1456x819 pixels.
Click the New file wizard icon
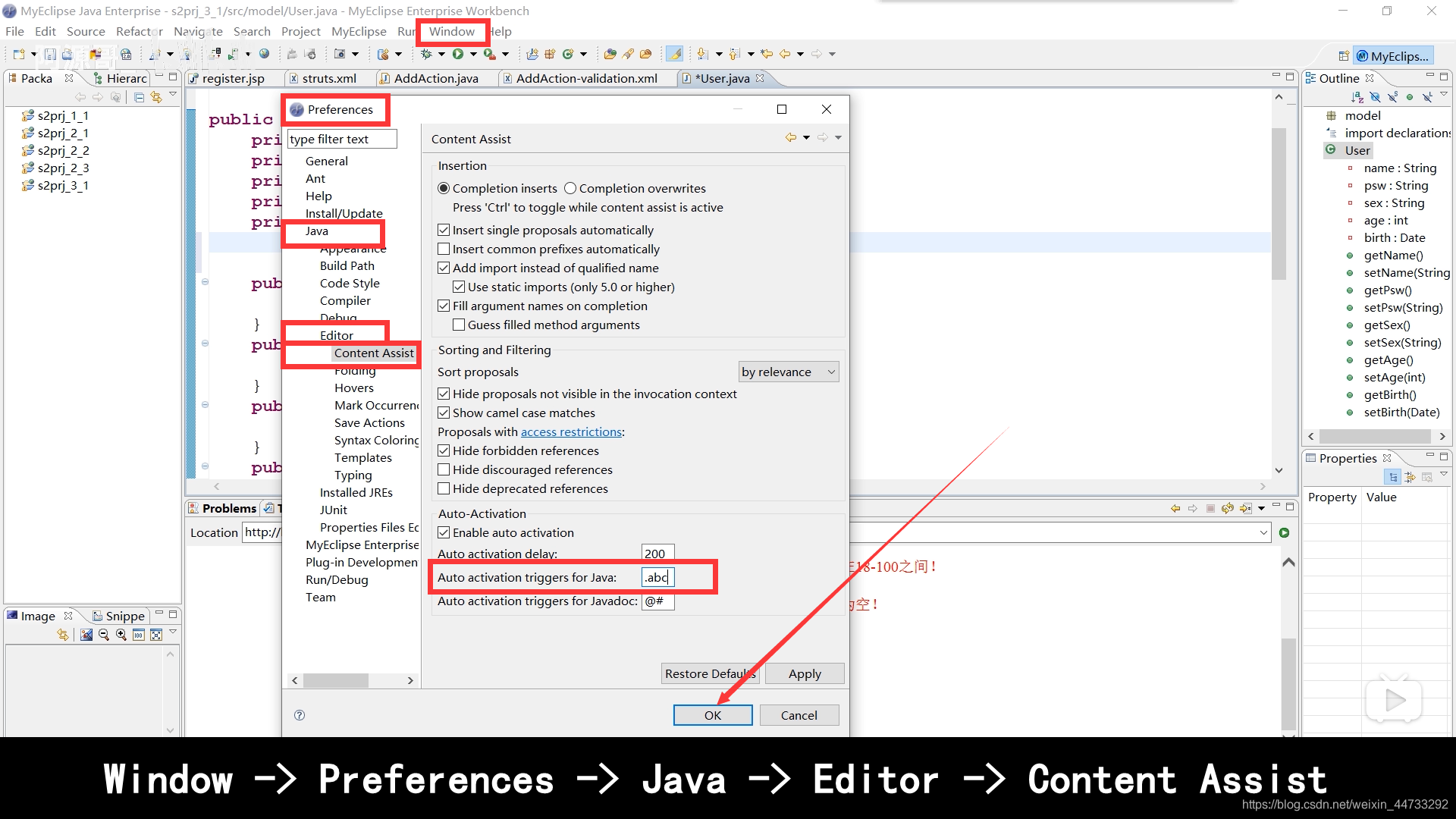tap(19, 54)
